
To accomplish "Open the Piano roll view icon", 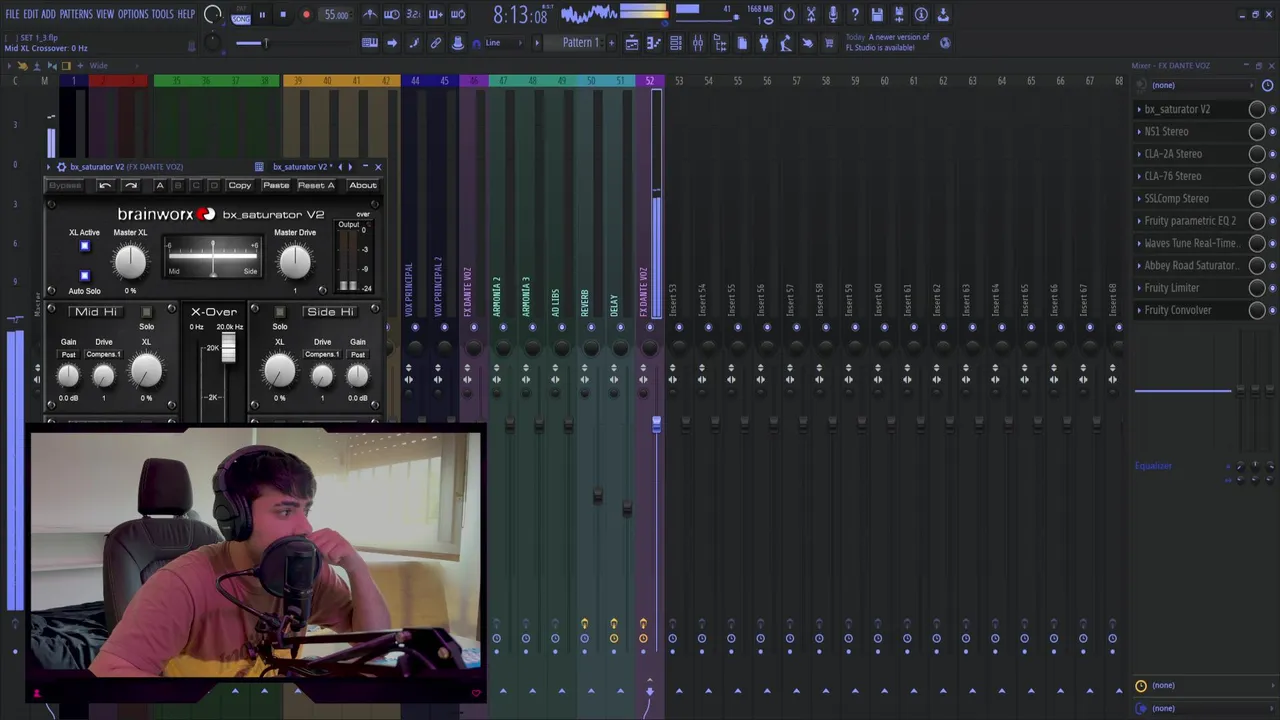I will (654, 43).
